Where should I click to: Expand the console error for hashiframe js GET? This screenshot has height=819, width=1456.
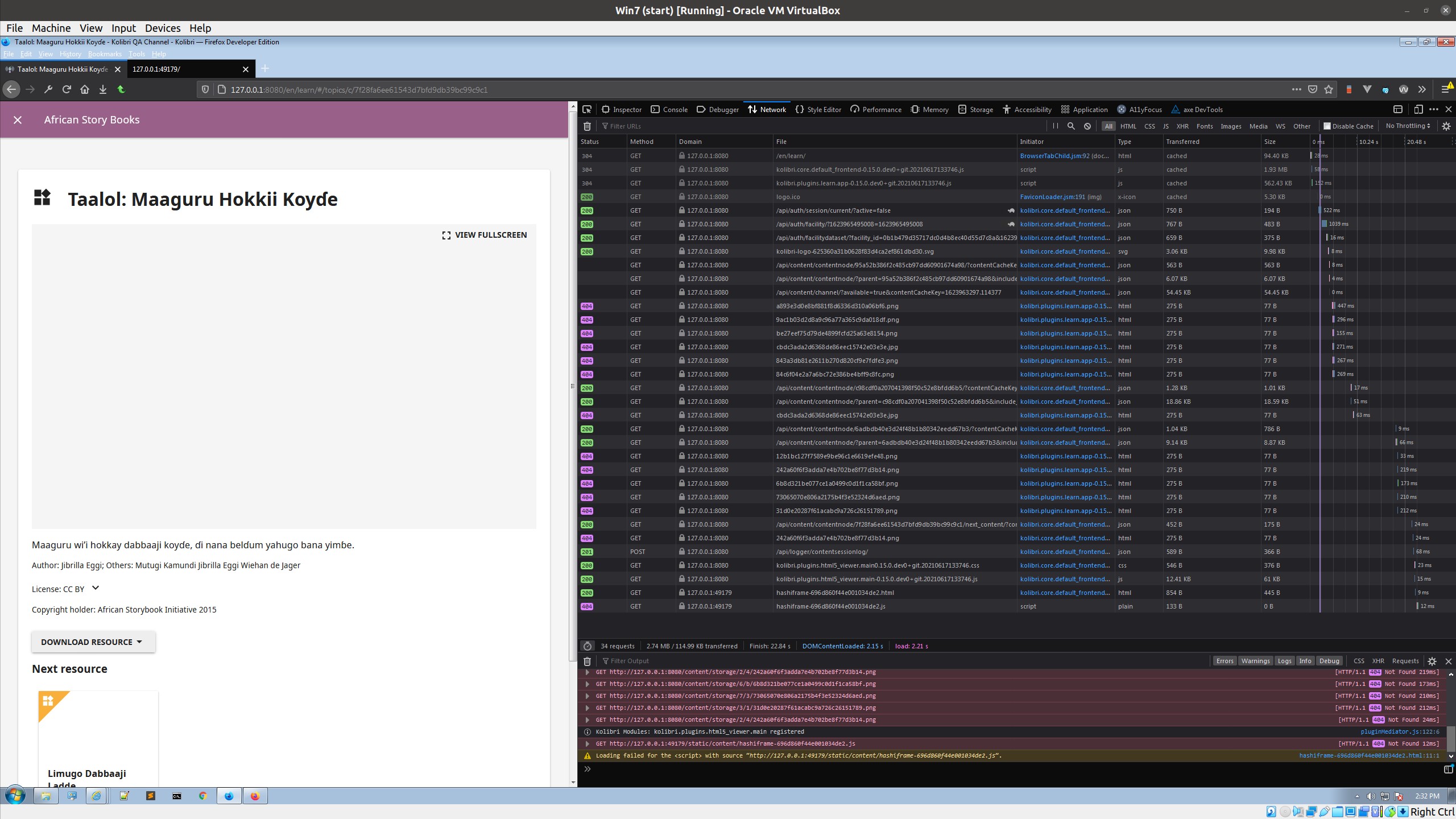pos(588,744)
